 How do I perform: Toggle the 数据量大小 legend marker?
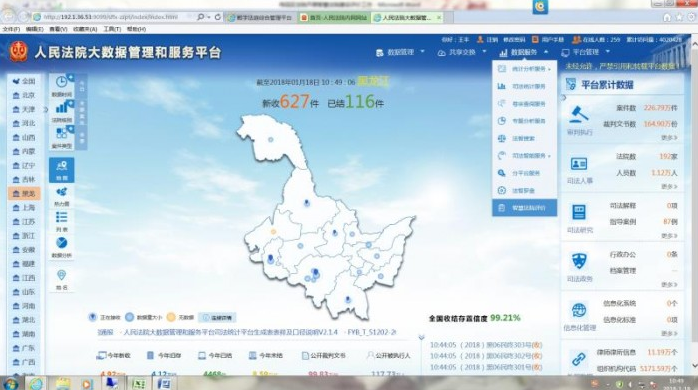(130, 317)
